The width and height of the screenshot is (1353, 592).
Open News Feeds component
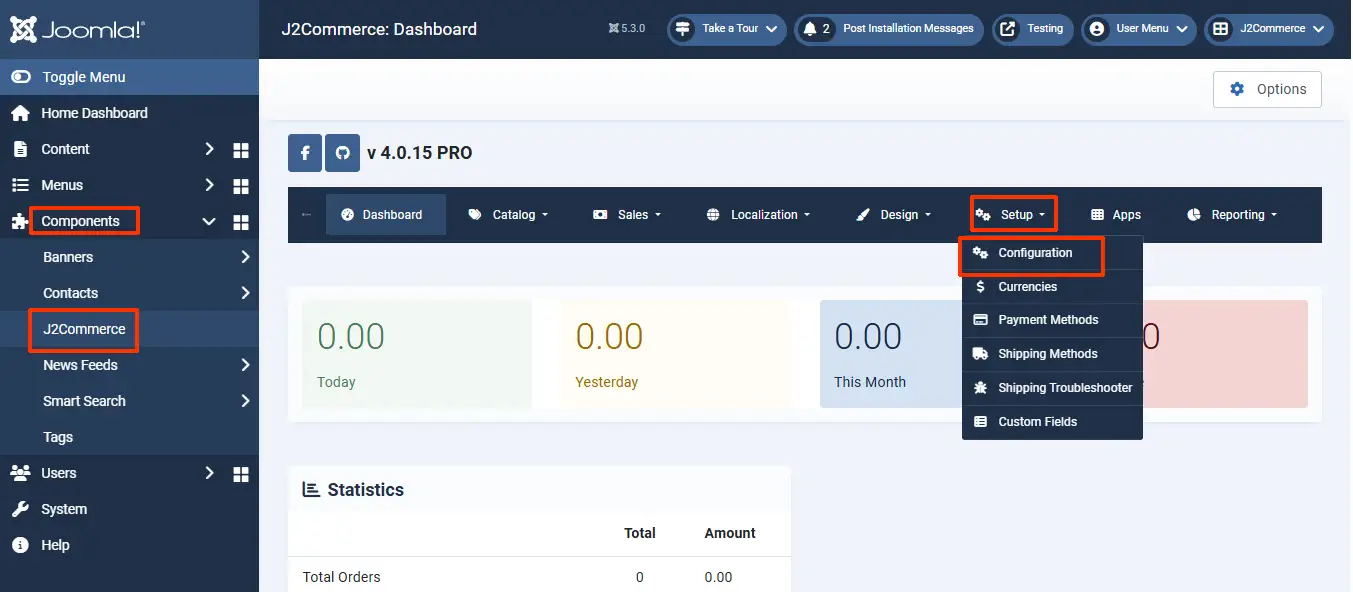coord(80,365)
